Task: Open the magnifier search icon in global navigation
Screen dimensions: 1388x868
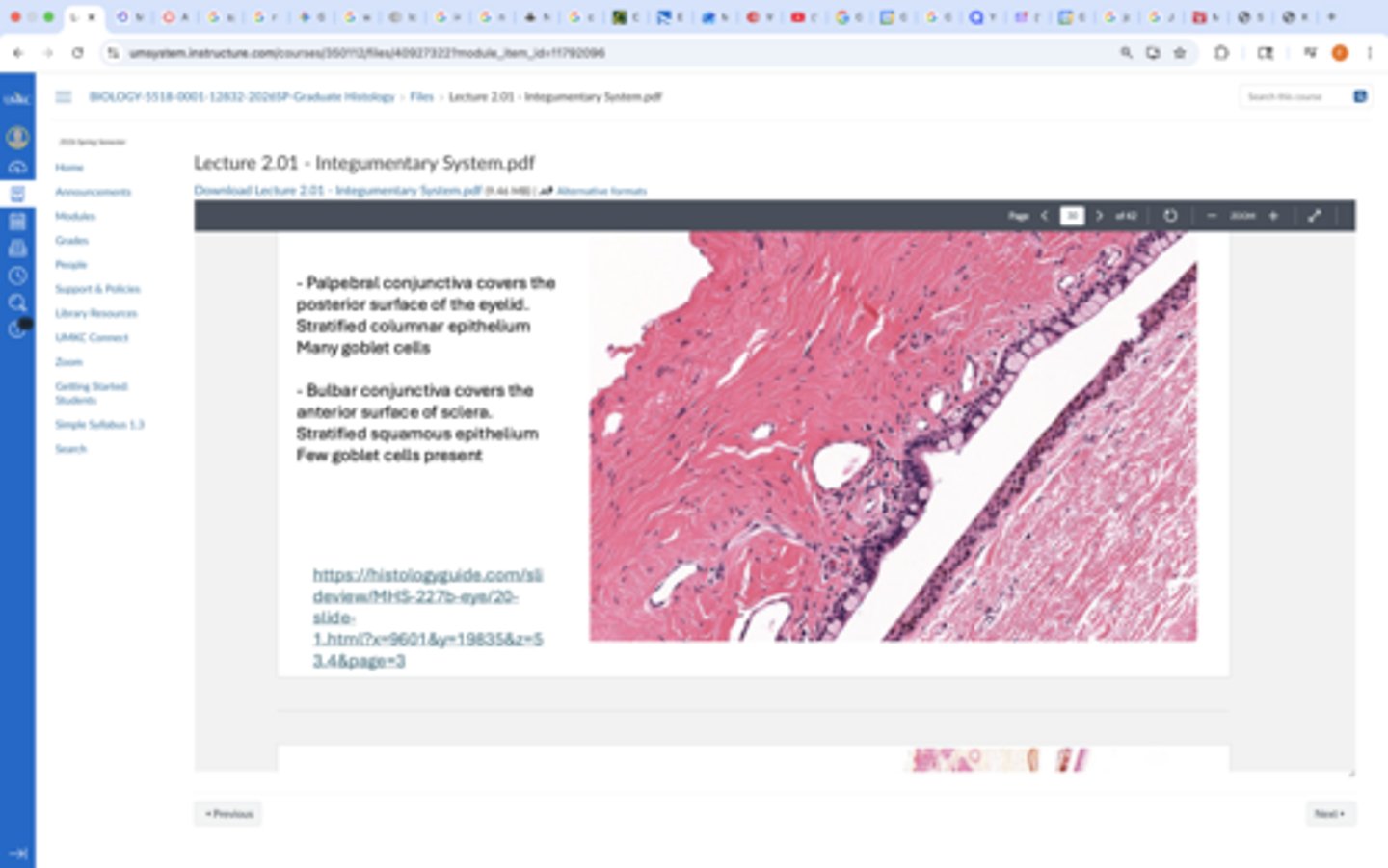Action: coord(17,302)
